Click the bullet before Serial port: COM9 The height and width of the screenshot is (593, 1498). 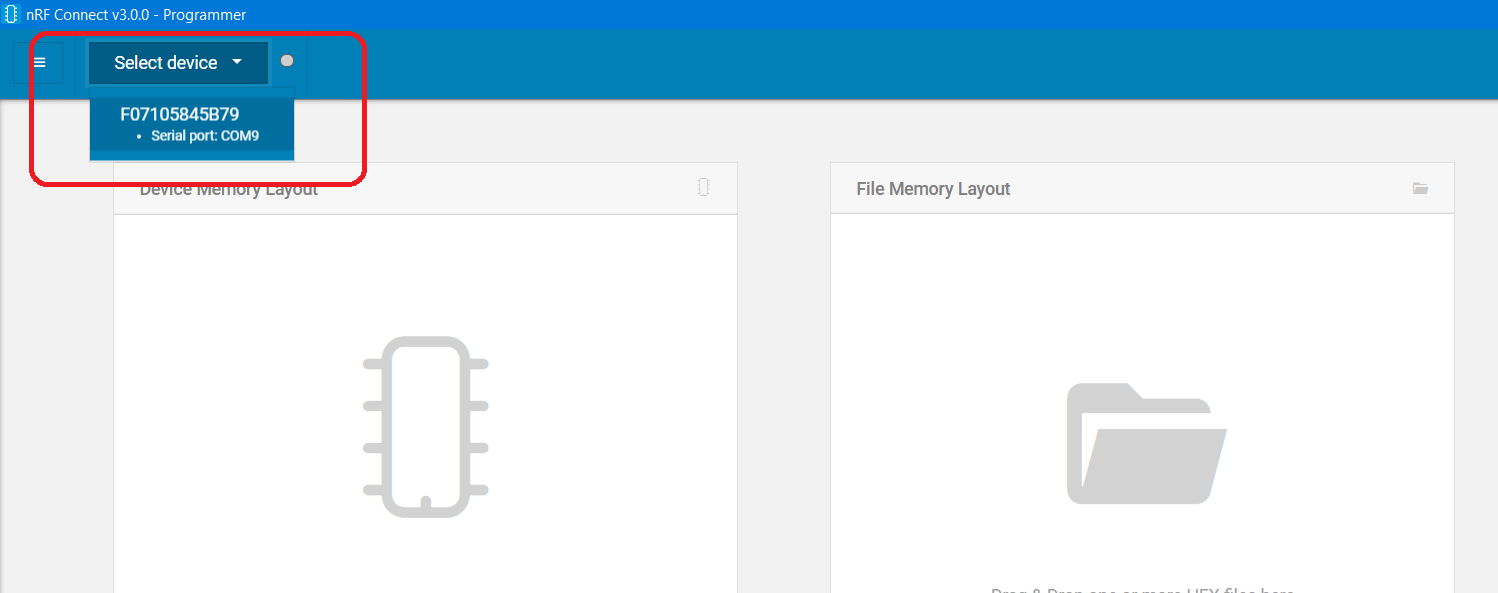pyautogui.click(x=139, y=136)
